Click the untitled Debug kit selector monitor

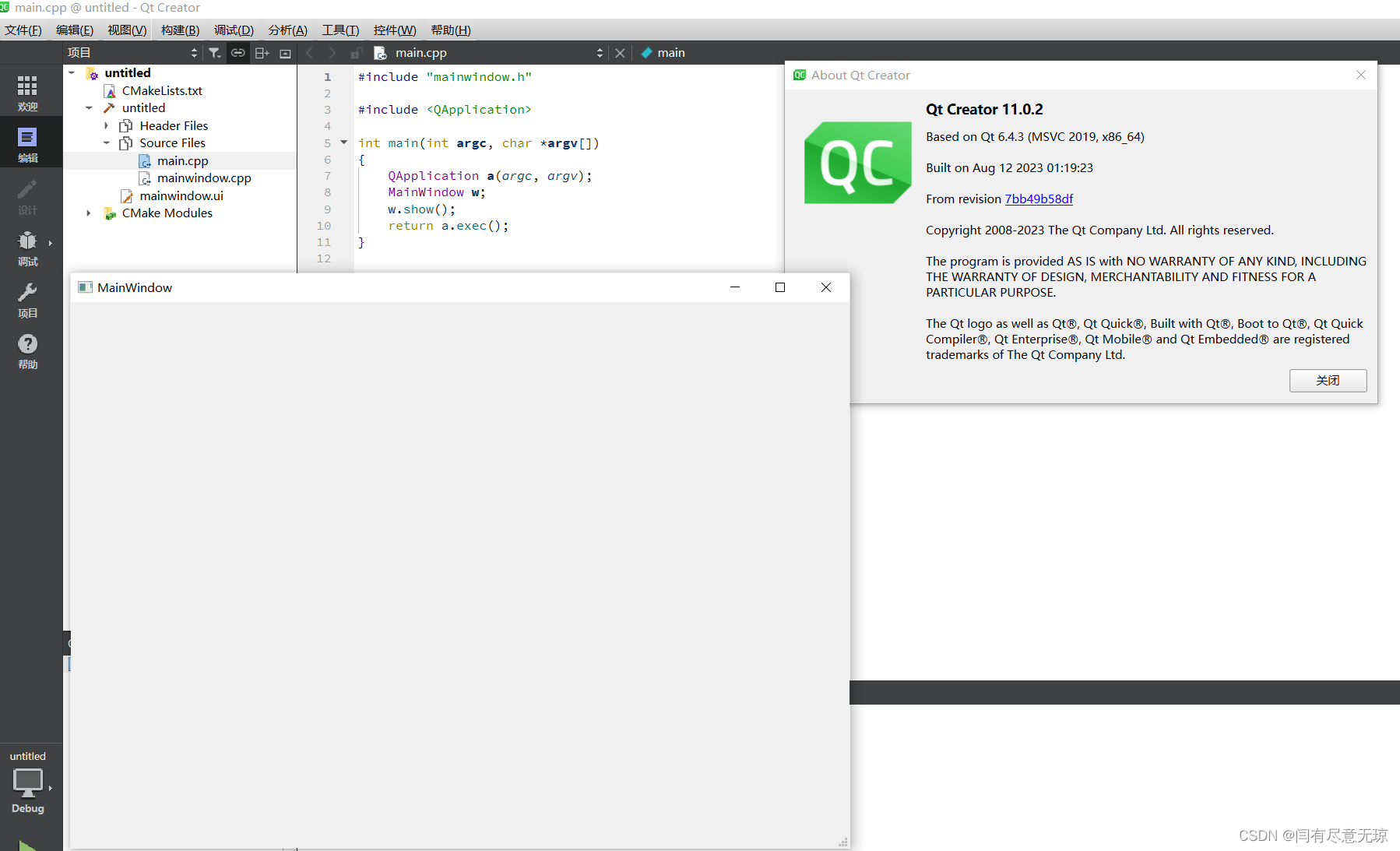click(x=28, y=782)
